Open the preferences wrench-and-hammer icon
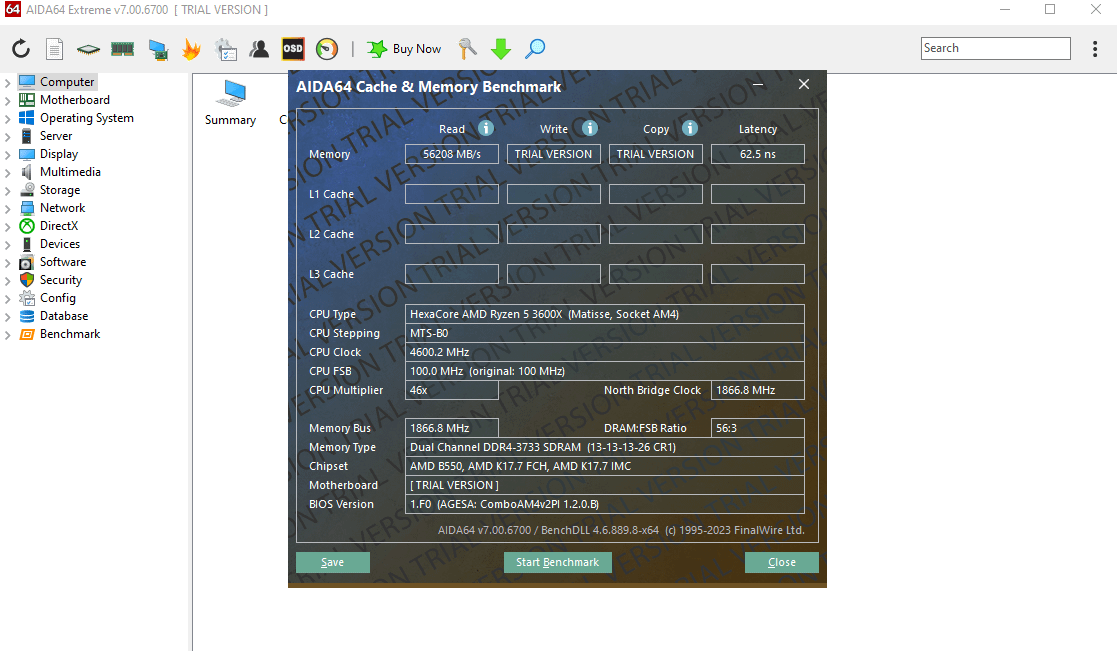1117x651 pixels. 467,48
